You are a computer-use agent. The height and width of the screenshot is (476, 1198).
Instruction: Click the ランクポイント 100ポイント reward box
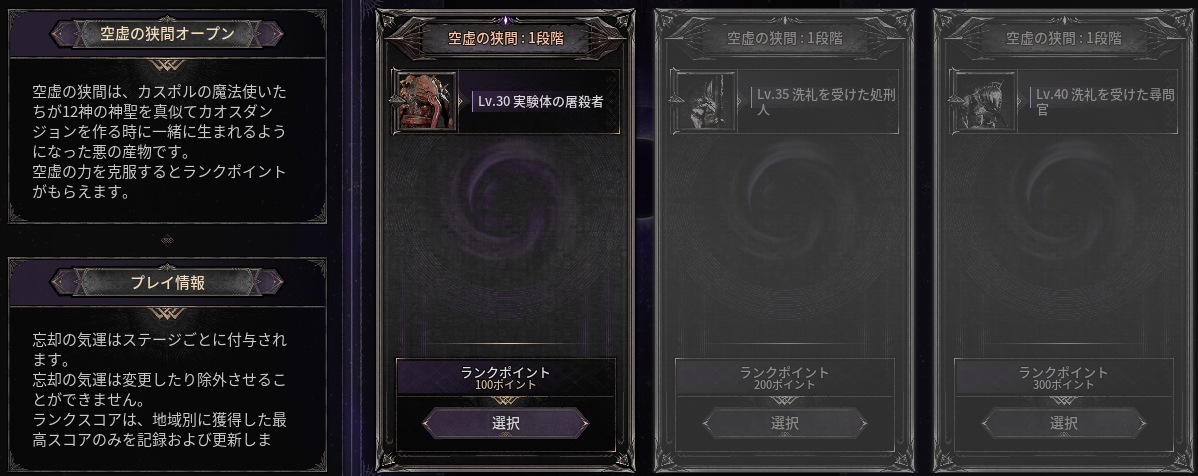click(x=506, y=377)
